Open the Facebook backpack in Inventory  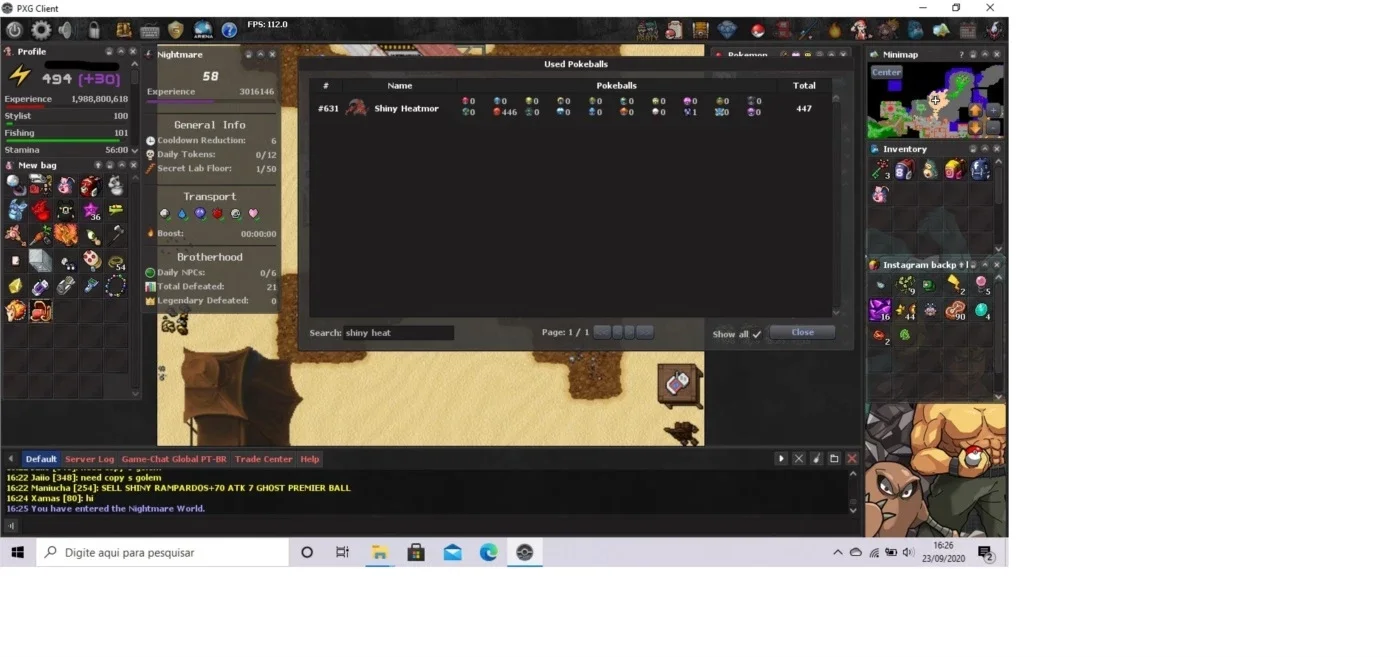pyautogui.click(x=980, y=170)
